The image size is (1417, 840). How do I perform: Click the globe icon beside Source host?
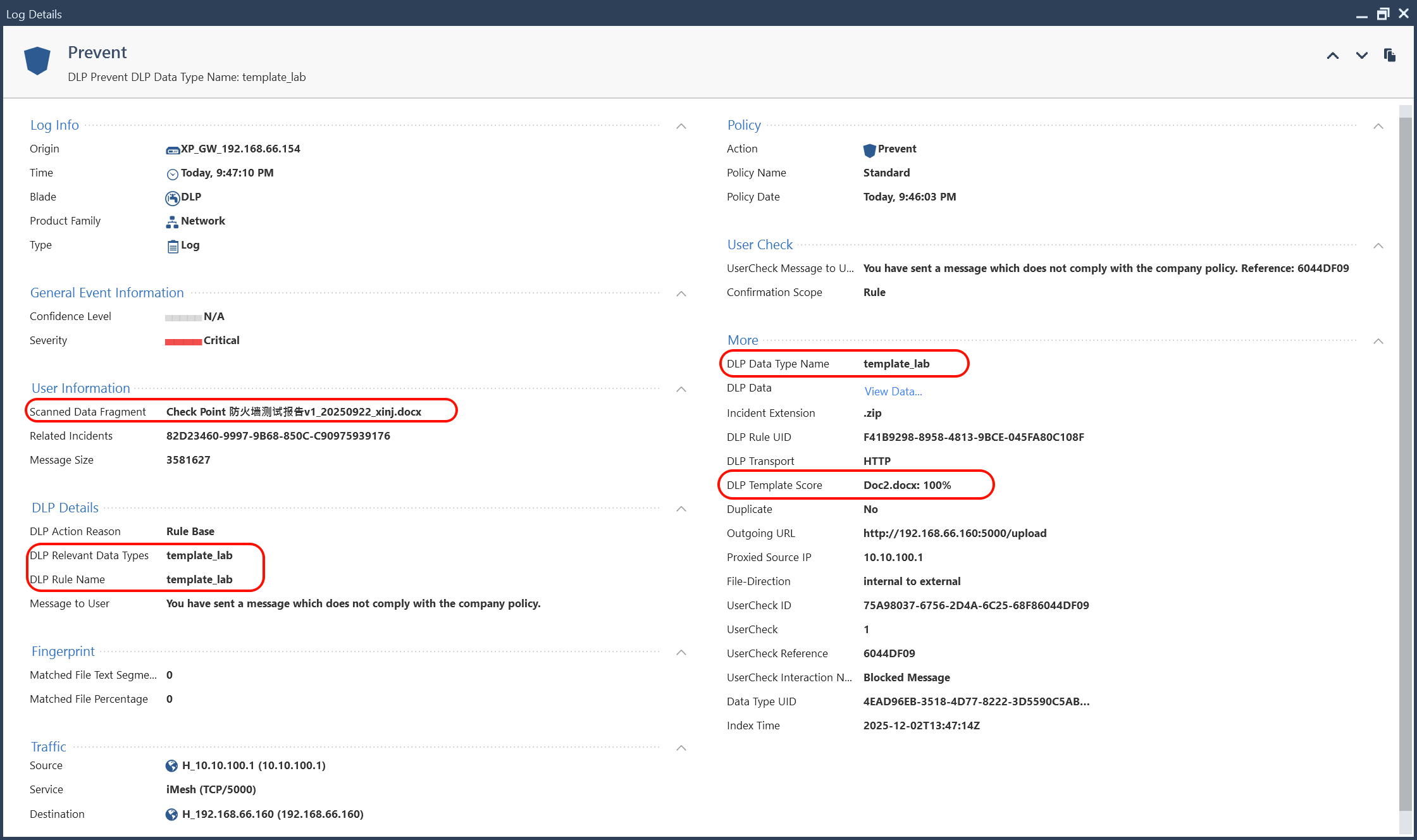pos(171,766)
